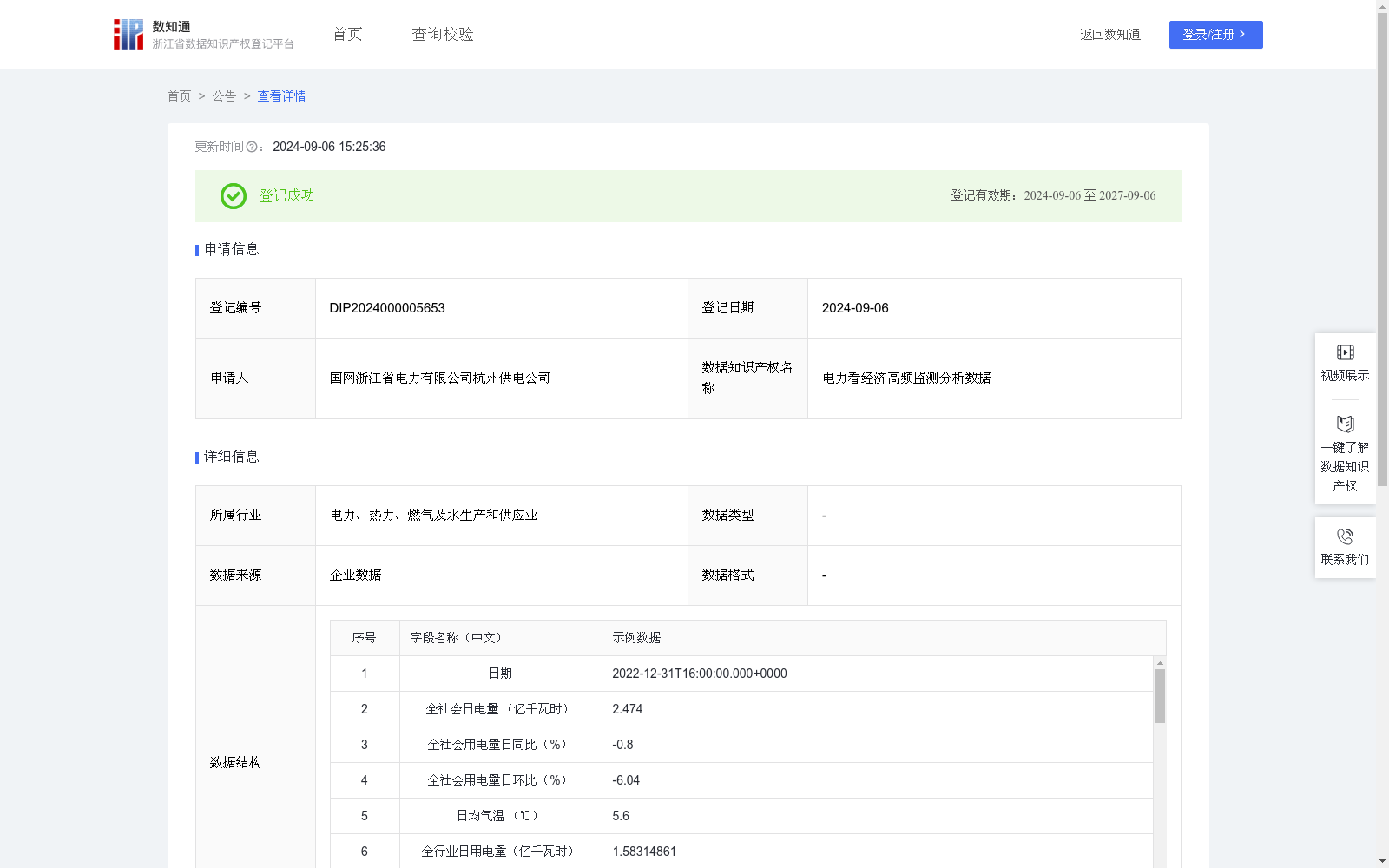
Task: Click the 全社会用电量日同比（%） cell
Action: (x=501, y=745)
